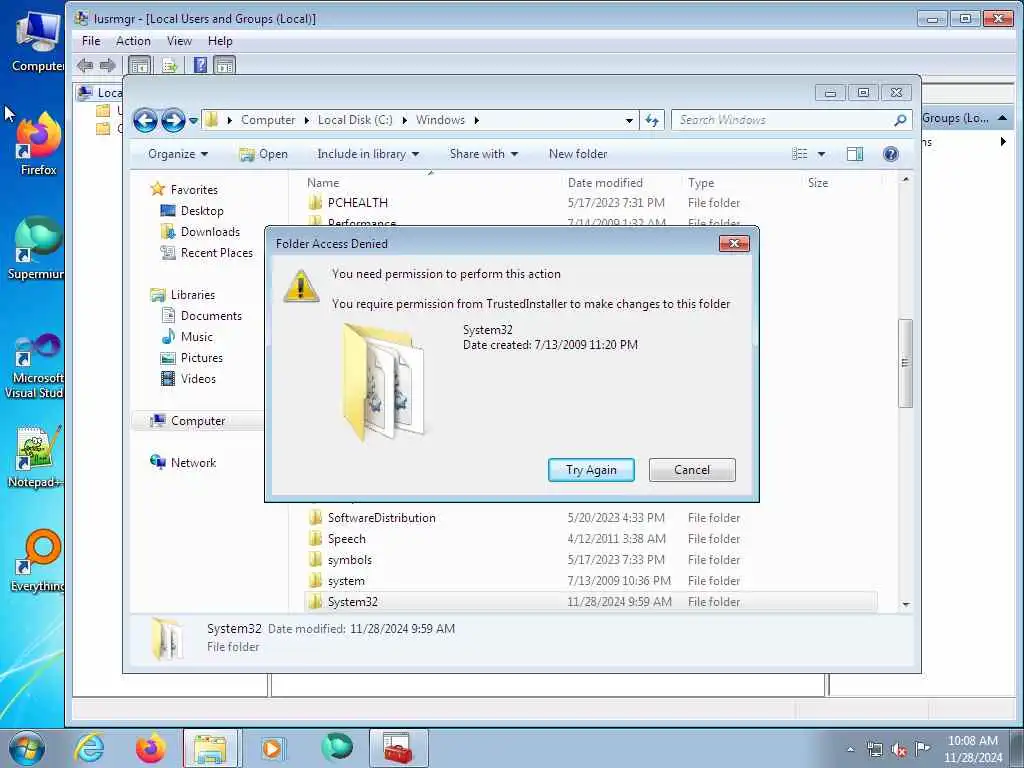Create a New folder
The image size is (1024, 768).
[578, 154]
